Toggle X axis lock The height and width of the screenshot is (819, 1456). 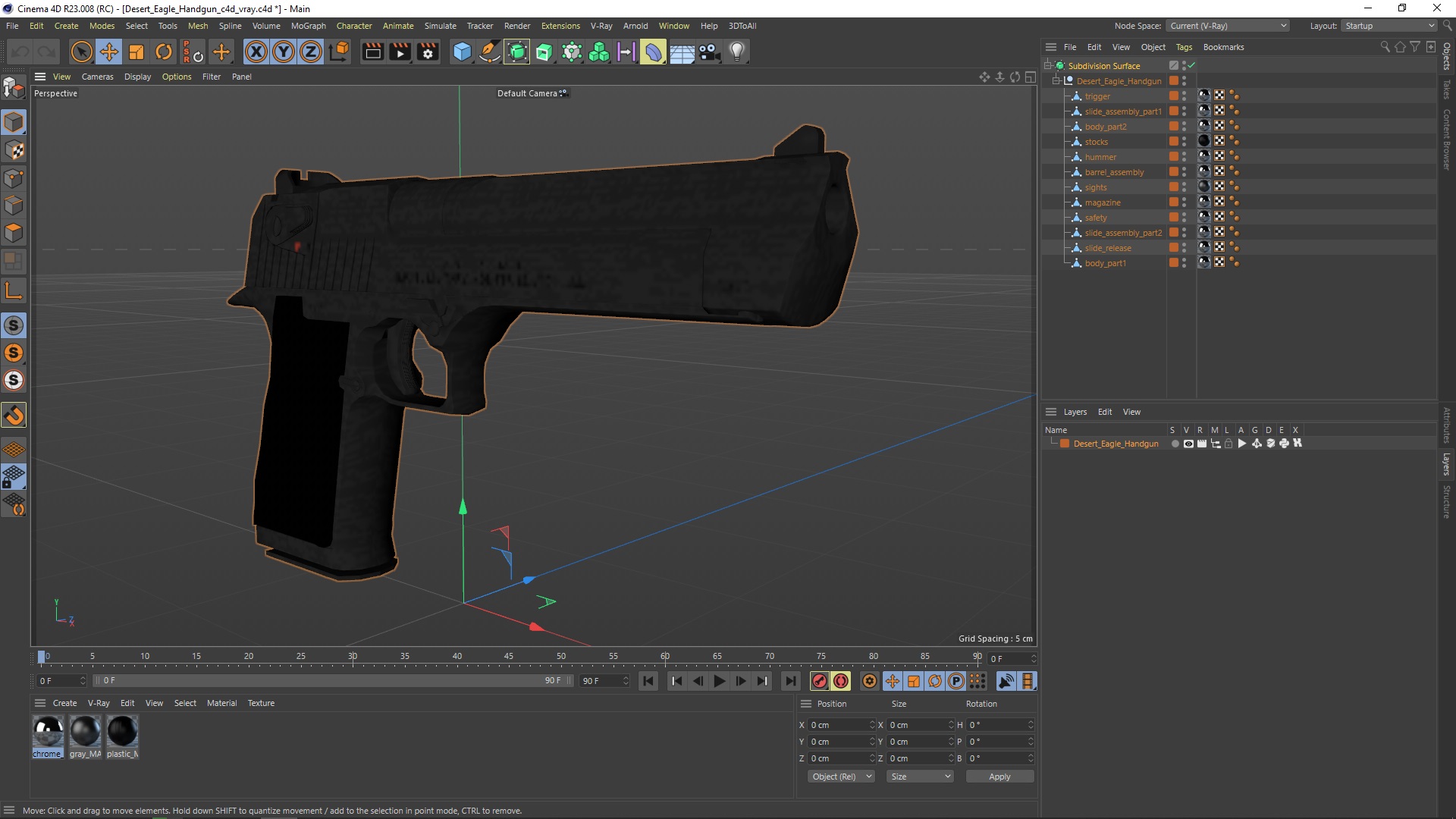point(256,52)
